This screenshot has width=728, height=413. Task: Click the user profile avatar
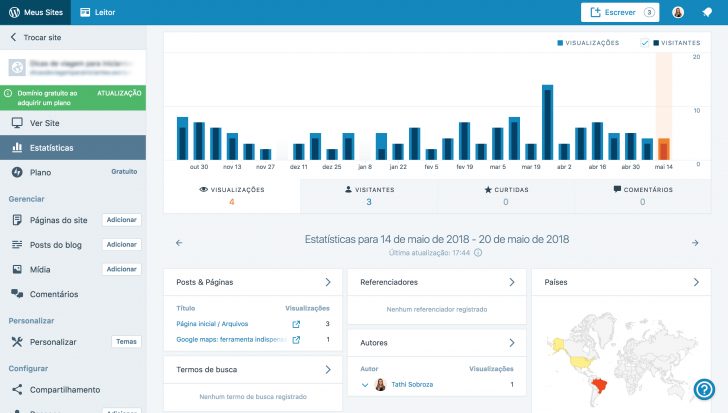coord(678,12)
